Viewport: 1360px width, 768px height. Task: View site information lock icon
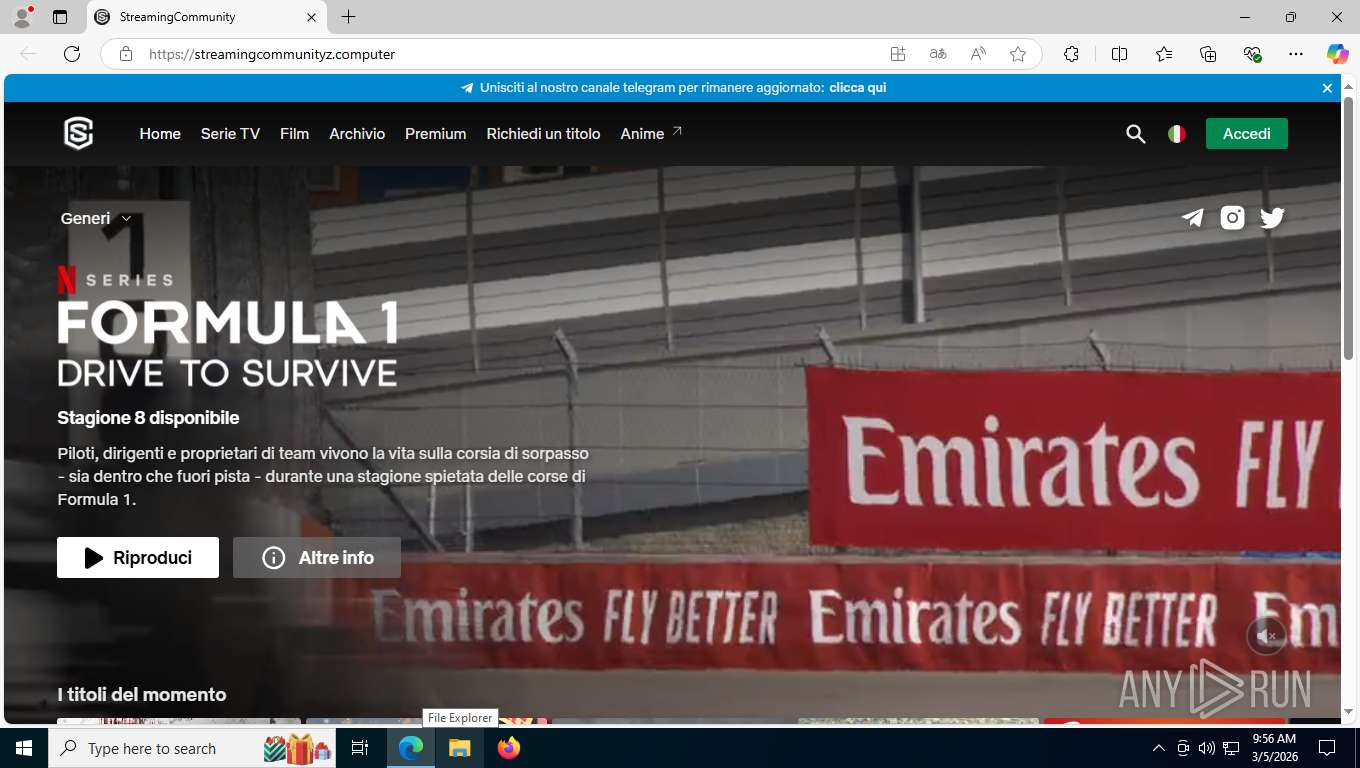coord(126,54)
